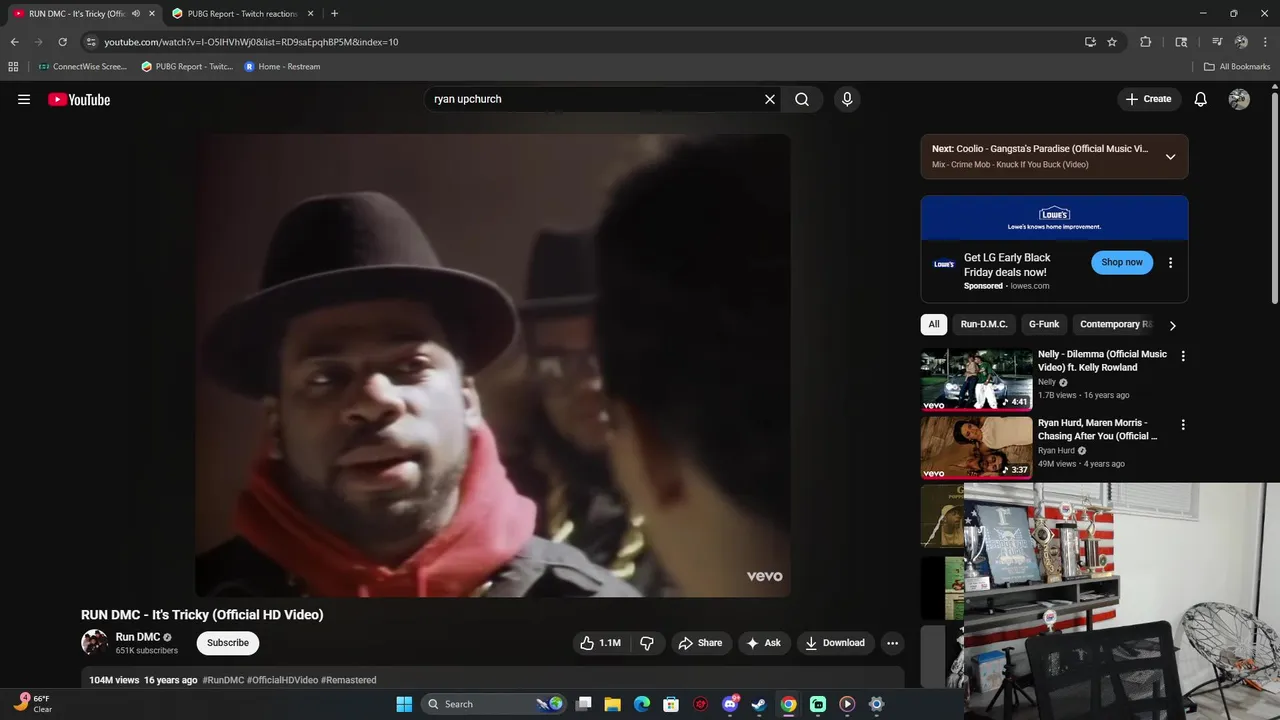Viewport: 1280px width, 720px height.
Task: Open ConnectWise ScreenConnect bookmark
Action: [x=83, y=67]
